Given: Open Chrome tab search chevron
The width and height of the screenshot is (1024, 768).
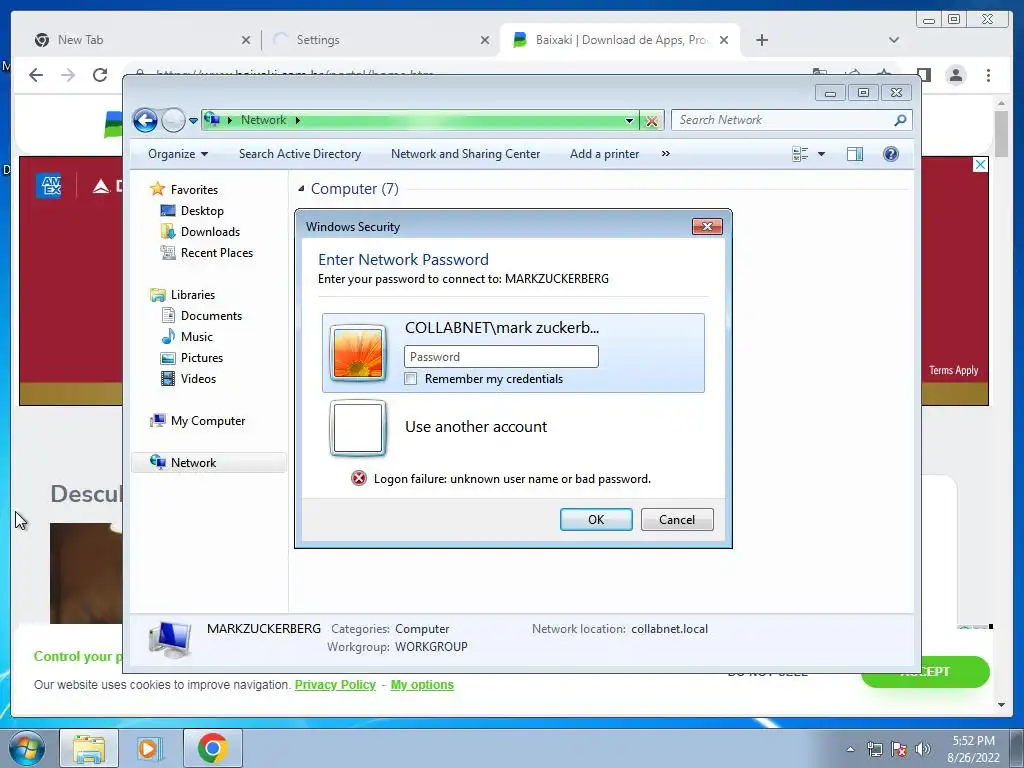Looking at the screenshot, I should 894,40.
